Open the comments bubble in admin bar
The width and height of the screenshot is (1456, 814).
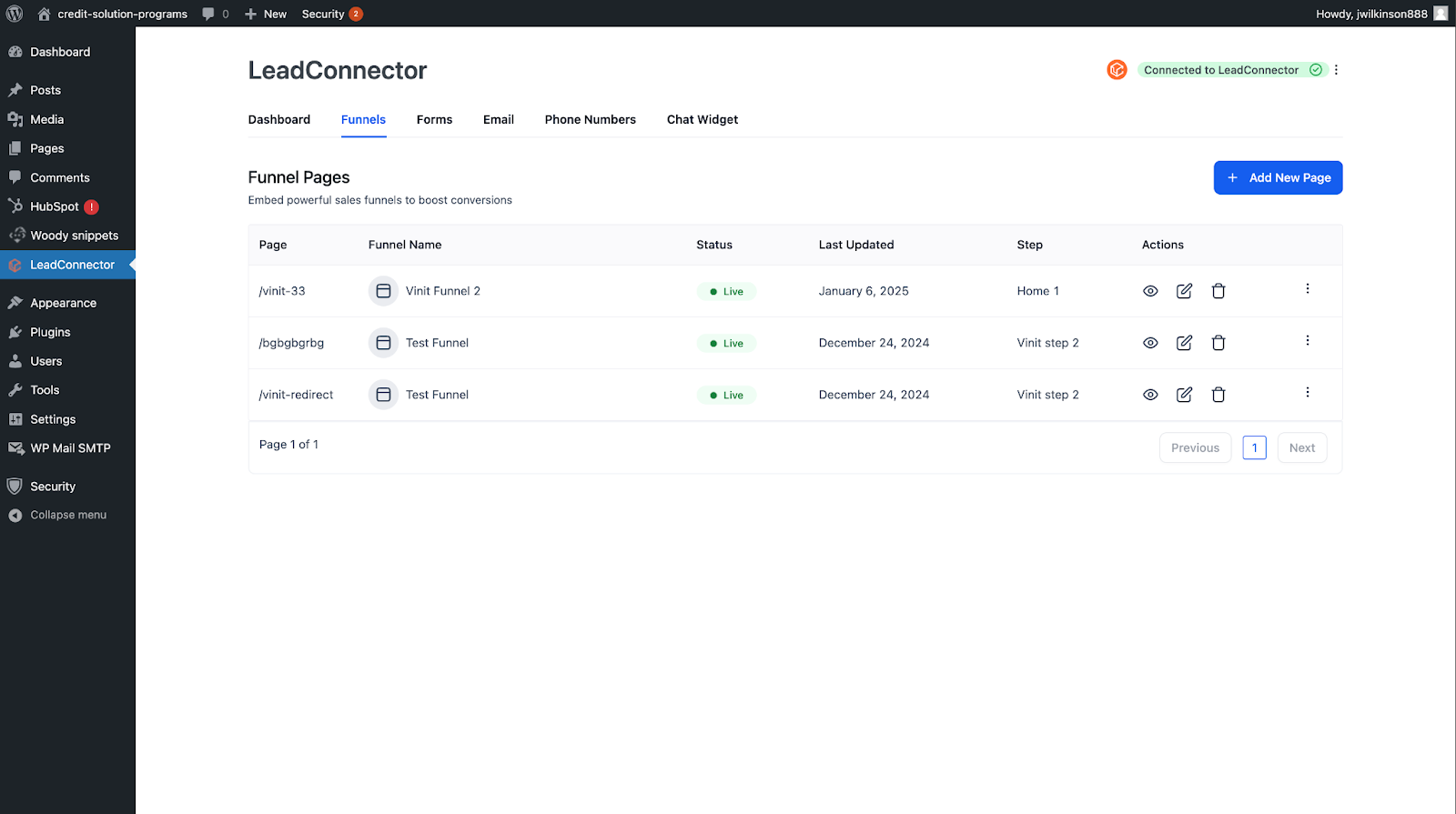(215, 14)
